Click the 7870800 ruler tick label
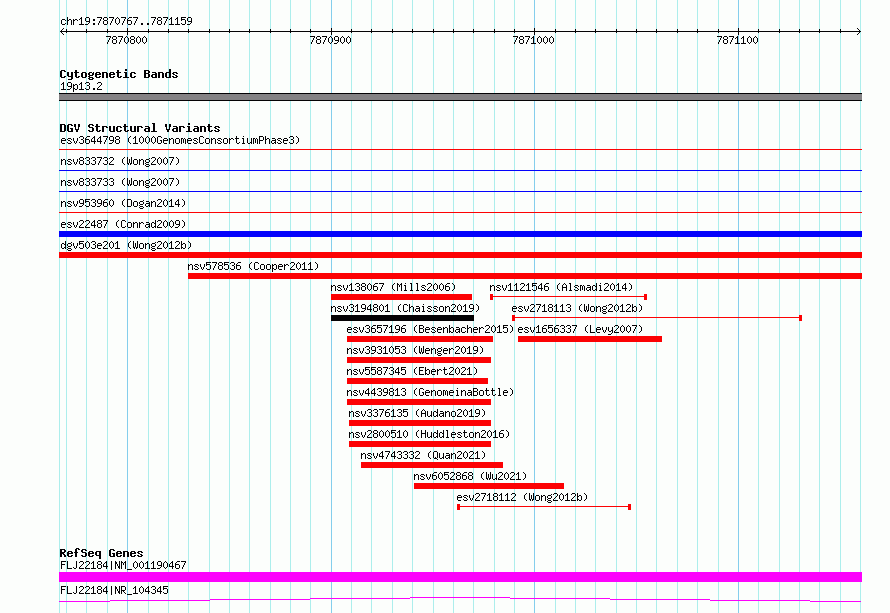This screenshot has width=890, height=613. 126,40
